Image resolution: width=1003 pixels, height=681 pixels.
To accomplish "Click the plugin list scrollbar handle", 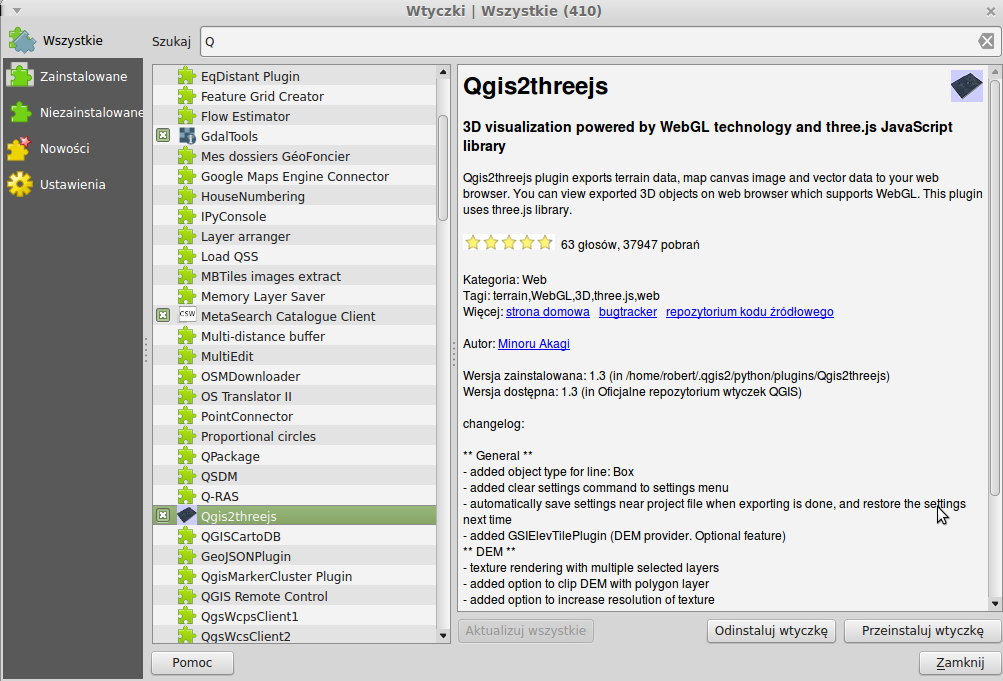I will pos(443,168).
